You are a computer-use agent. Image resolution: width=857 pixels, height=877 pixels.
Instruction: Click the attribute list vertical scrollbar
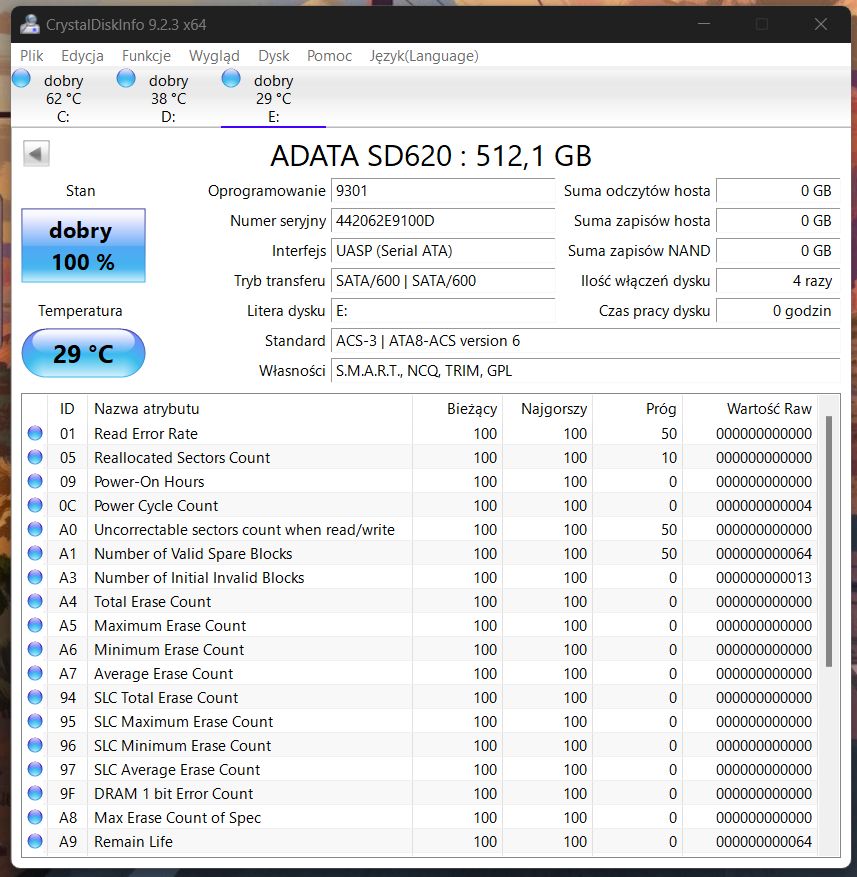828,541
